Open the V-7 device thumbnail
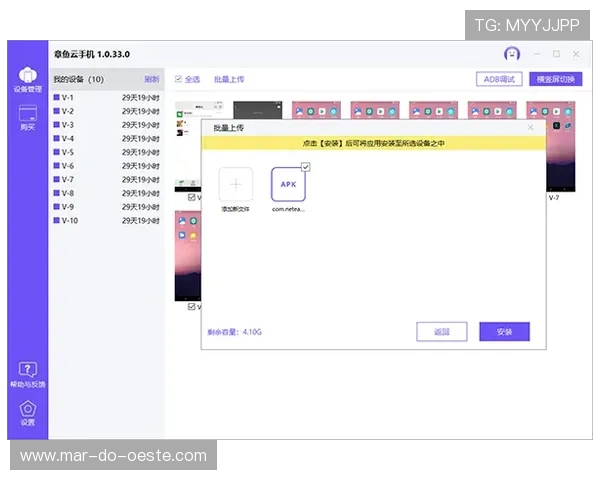Image resolution: width=600 pixels, height=480 pixels. 561,150
